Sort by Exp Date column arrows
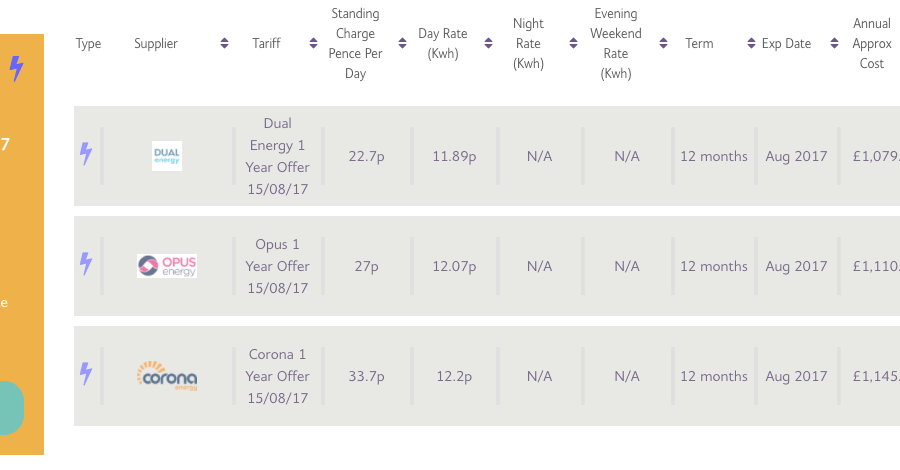The height and width of the screenshot is (470, 900). [x=835, y=43]
